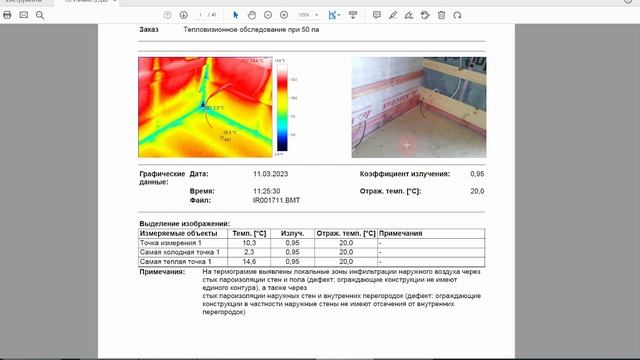
Task: Open the zoom percentage dropdown
Action: tap(308, 15)
